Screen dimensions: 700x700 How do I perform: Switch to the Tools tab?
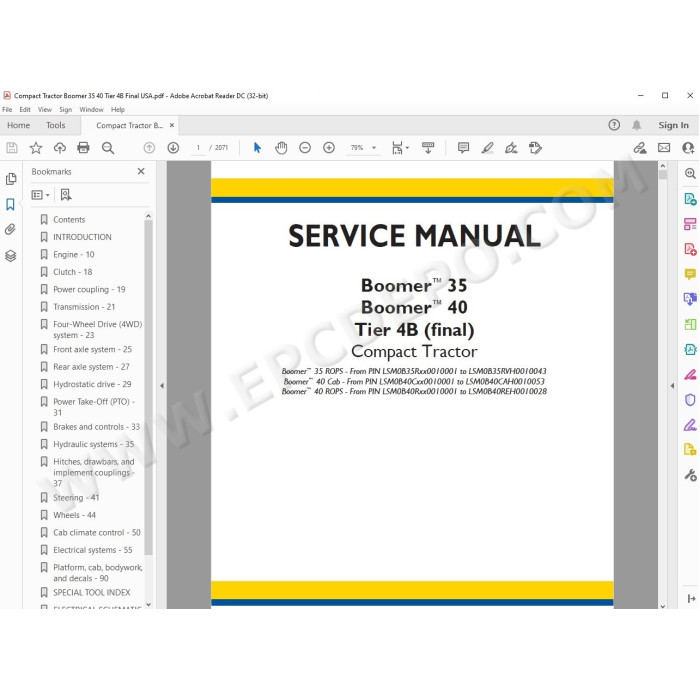coord(56,125)
